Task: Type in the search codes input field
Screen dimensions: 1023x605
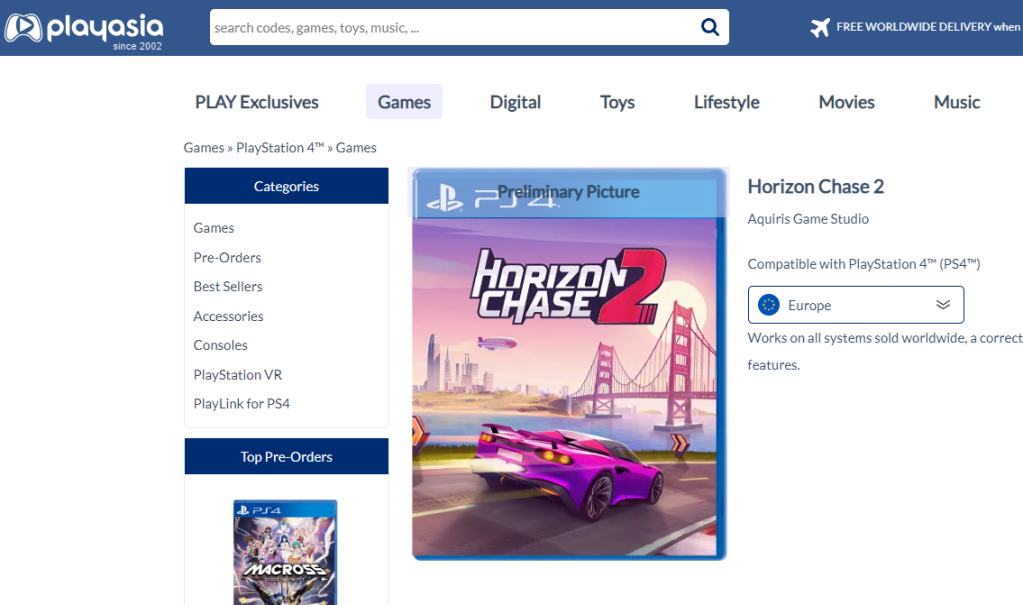Action: coord(450,28)
